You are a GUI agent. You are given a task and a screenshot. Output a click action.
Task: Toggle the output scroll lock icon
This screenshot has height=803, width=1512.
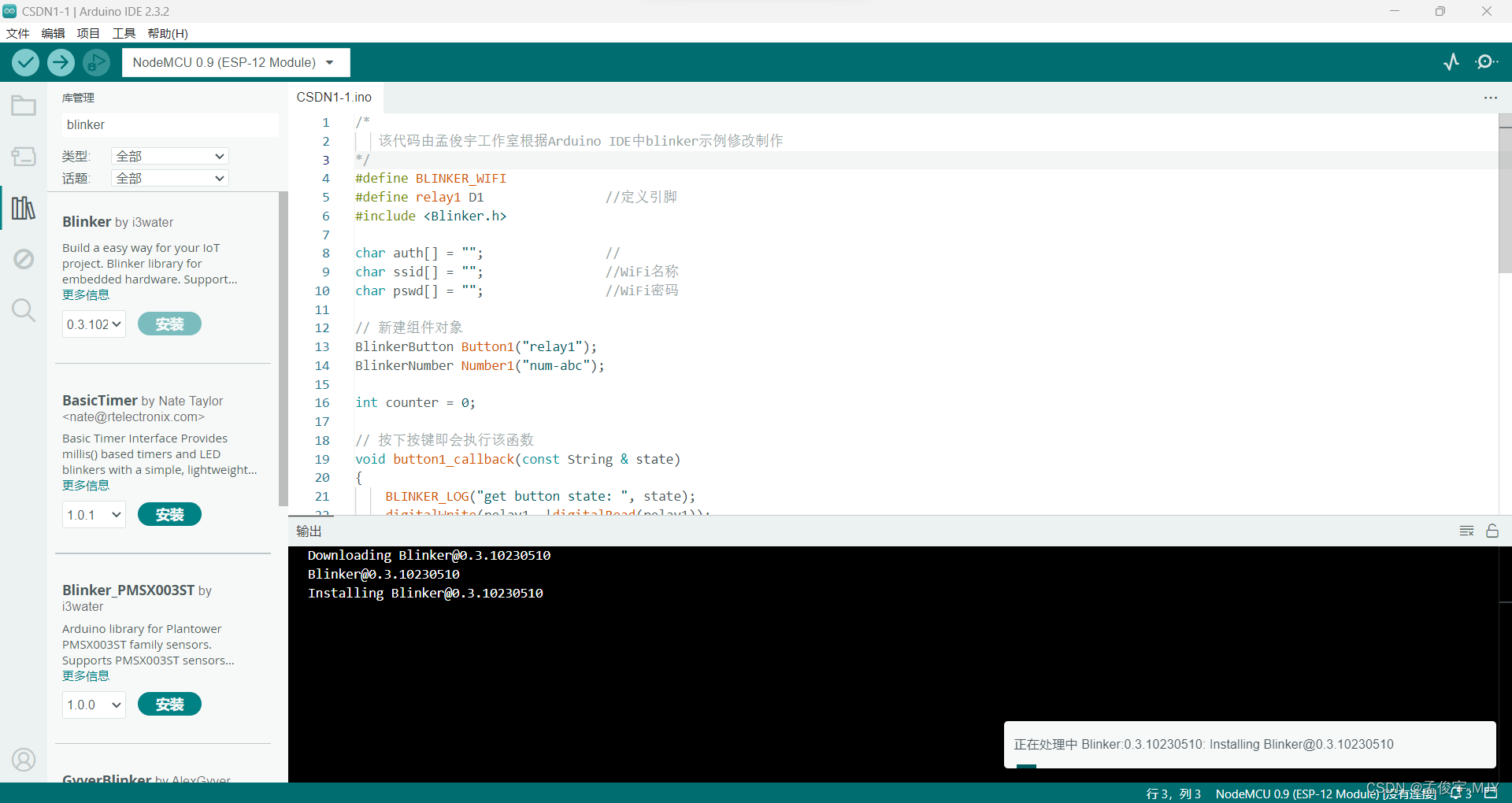tap(1492, 531)
